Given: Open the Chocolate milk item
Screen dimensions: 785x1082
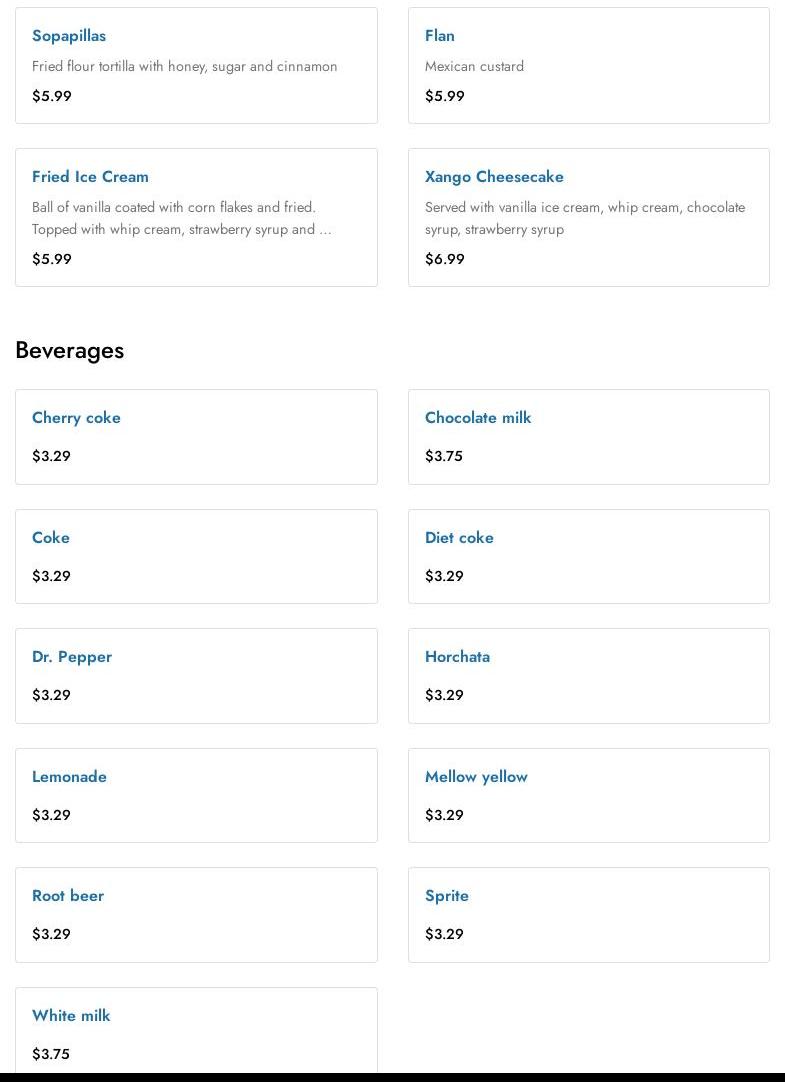Looking at the screenshot, I should click(478, 418).
